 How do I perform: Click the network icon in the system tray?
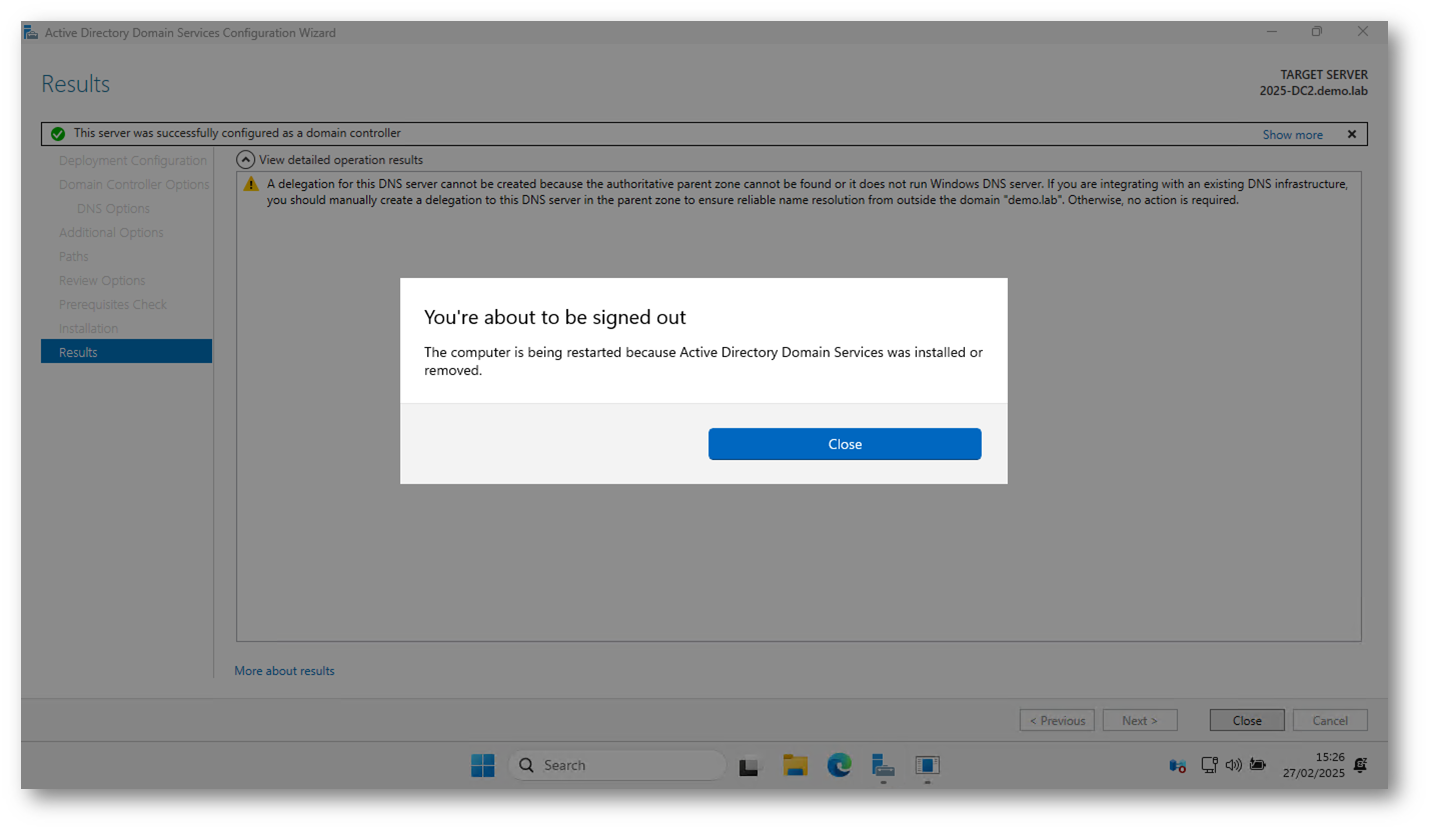1209,766
